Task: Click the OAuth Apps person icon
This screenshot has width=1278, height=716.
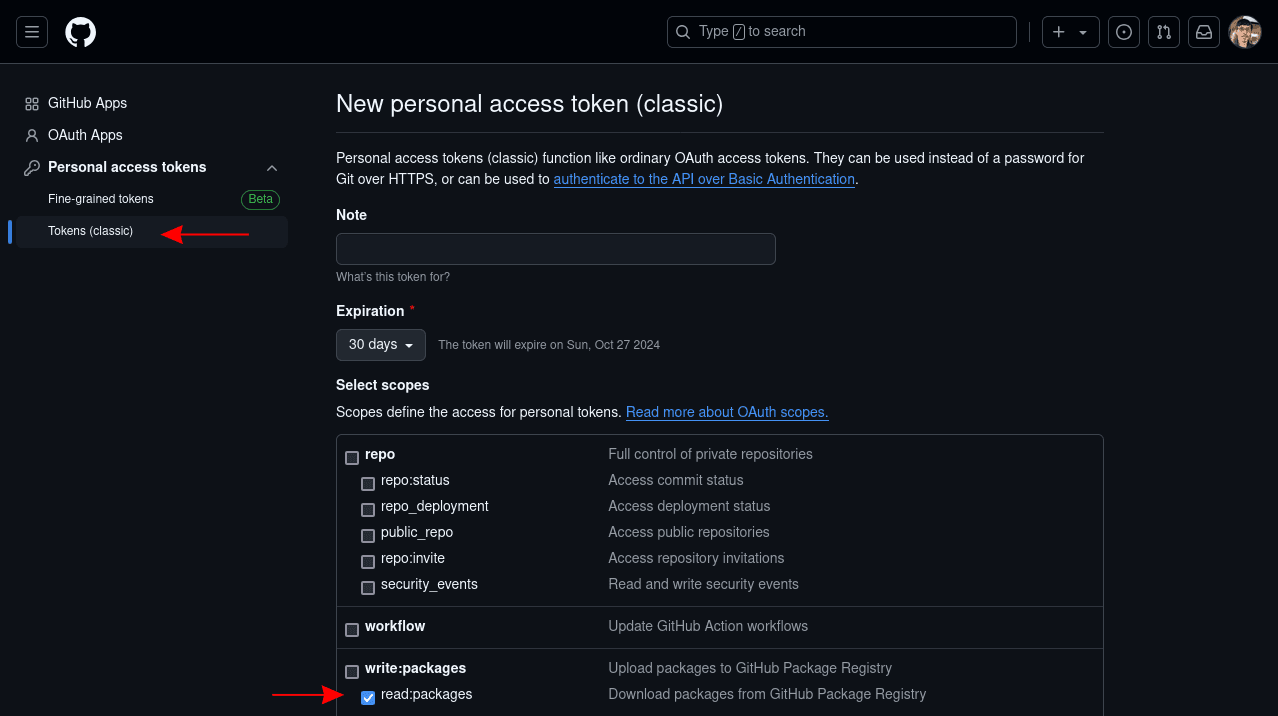Action: tap(32, 135)
